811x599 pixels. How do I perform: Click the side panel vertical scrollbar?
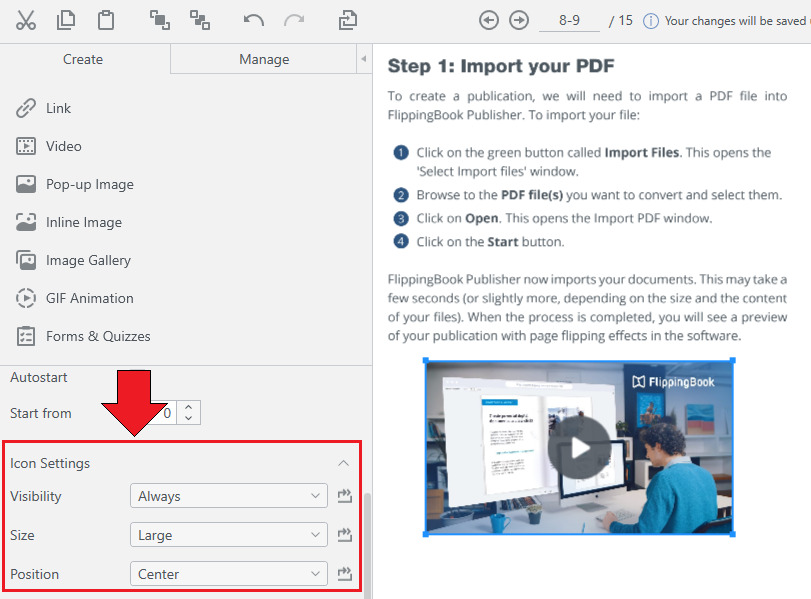click(x=367, y=545)
